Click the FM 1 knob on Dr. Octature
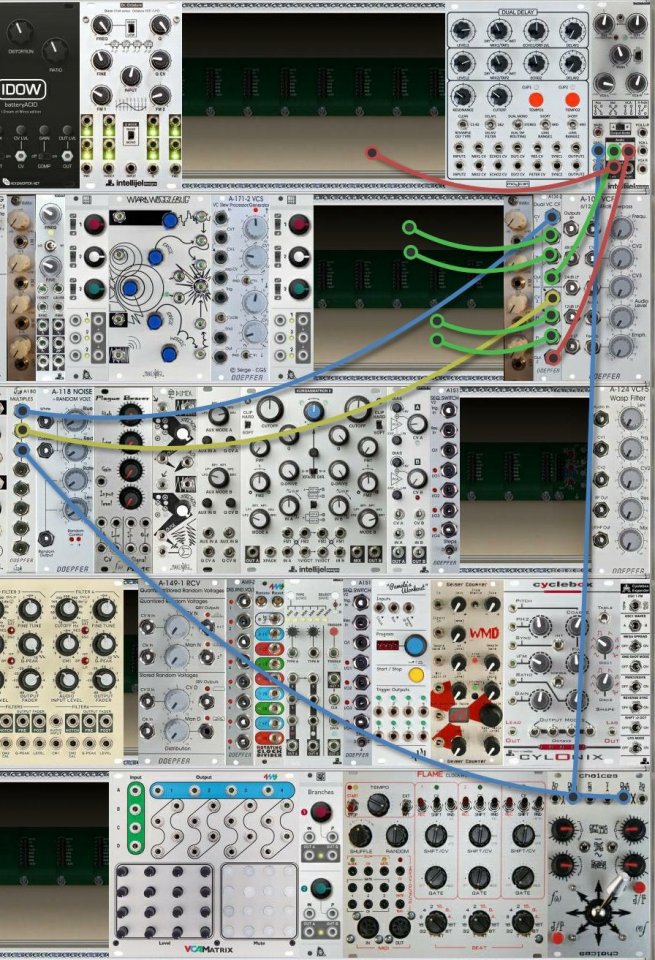The height and width of the screenshot is (960, 655). click(102, 96)
